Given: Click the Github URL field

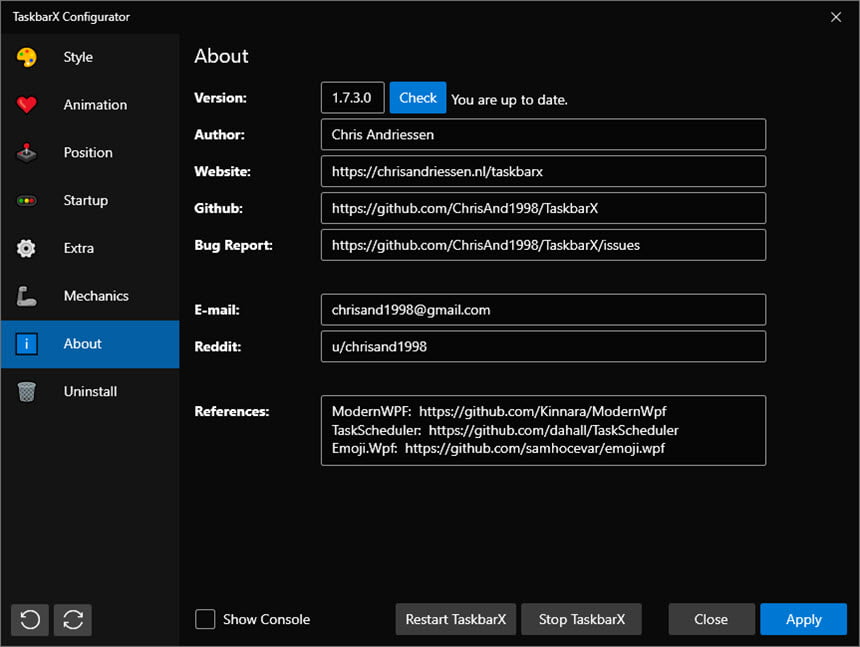Looking at the screenshot, I should [x=544, y=208].
